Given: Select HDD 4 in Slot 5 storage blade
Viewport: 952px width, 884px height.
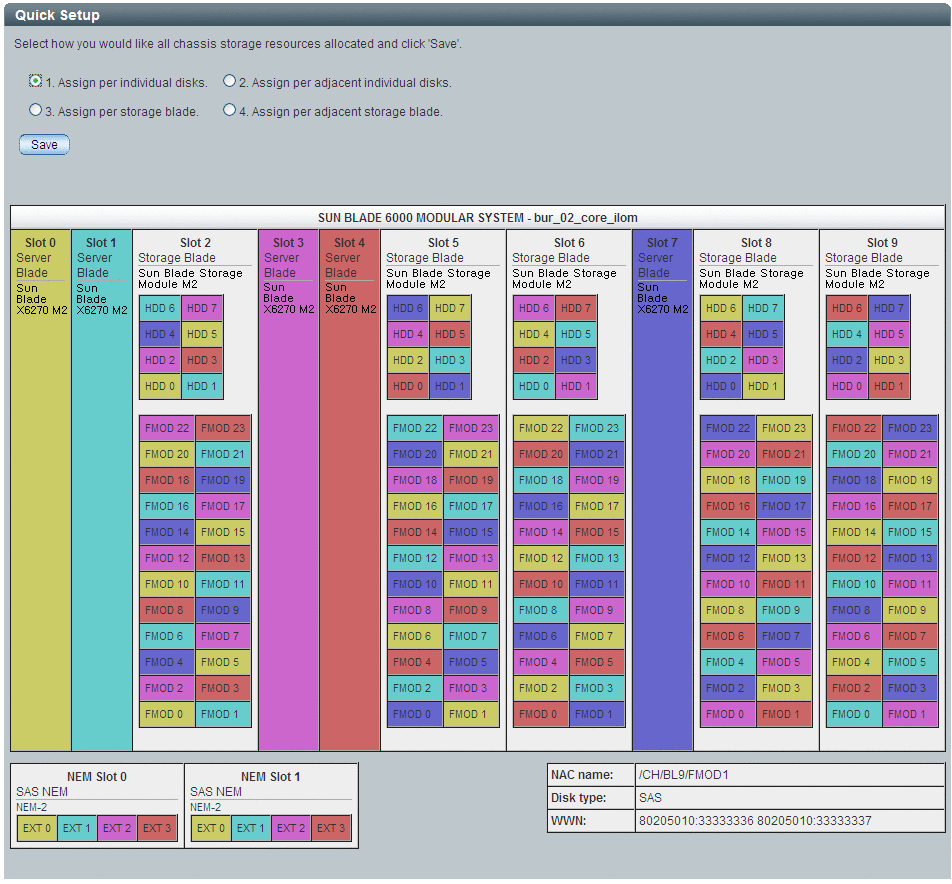Looking at the screenshot, I should [x=408, y=335].
